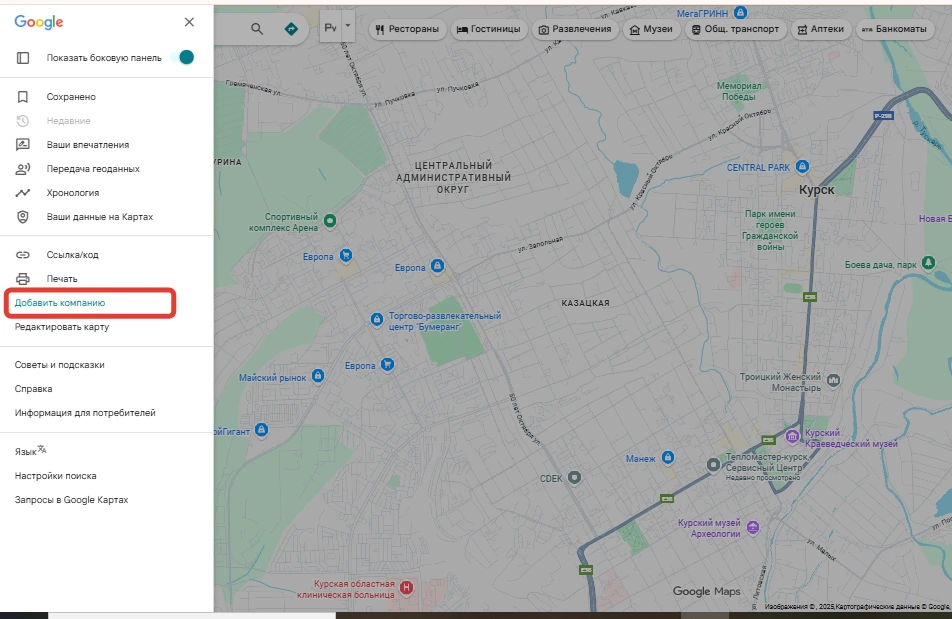Click the link icon beside Ссылка/код

21,254
